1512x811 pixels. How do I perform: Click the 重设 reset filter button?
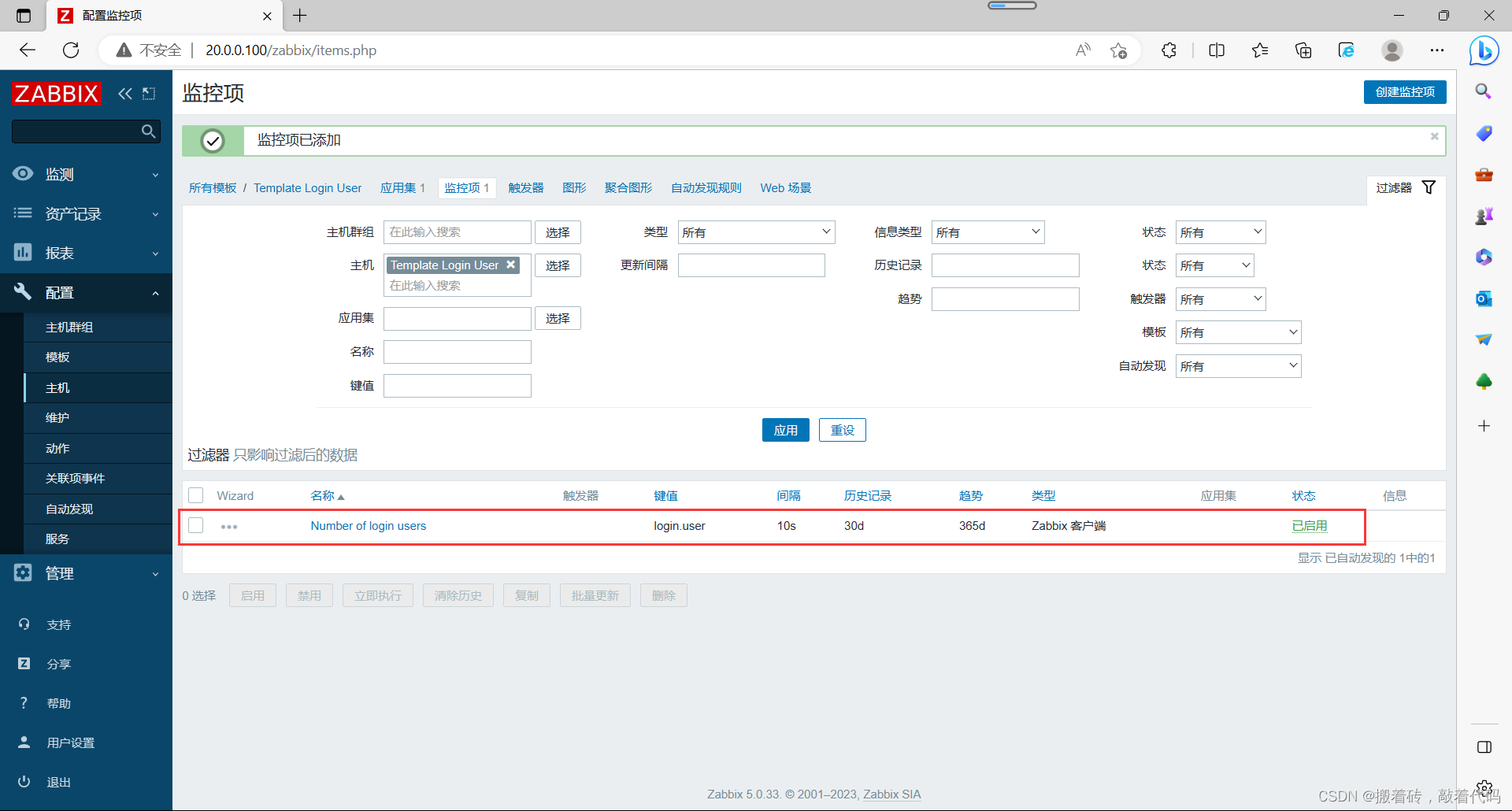point(842,430)
